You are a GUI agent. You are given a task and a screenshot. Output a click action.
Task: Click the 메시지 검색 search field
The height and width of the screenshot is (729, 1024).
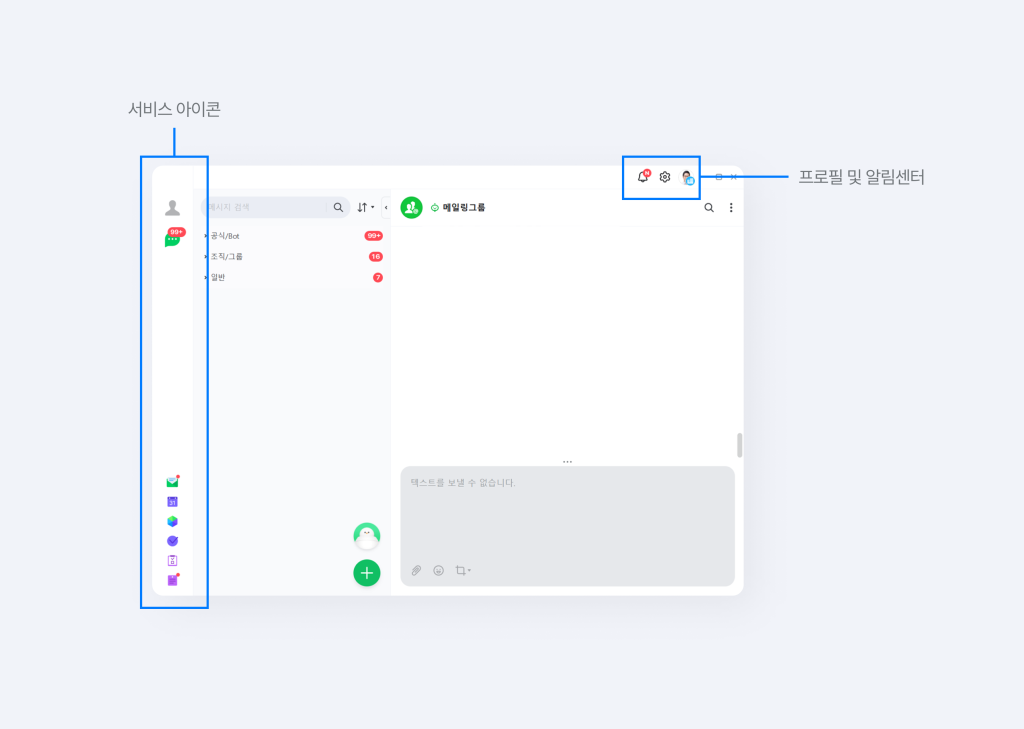click(268, 208)
